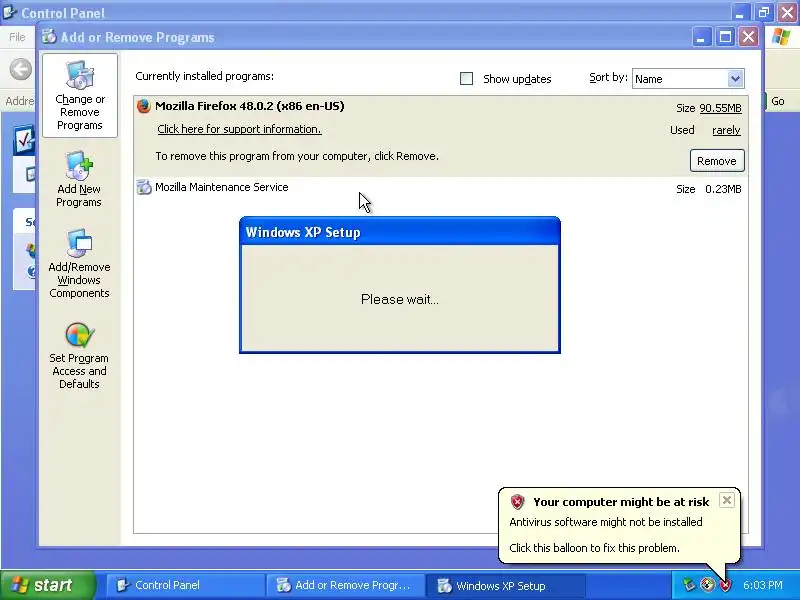The width and height of the screenshot is (800, 600).
Task: Open Click here for support information link
Action: tap(239, 129)
